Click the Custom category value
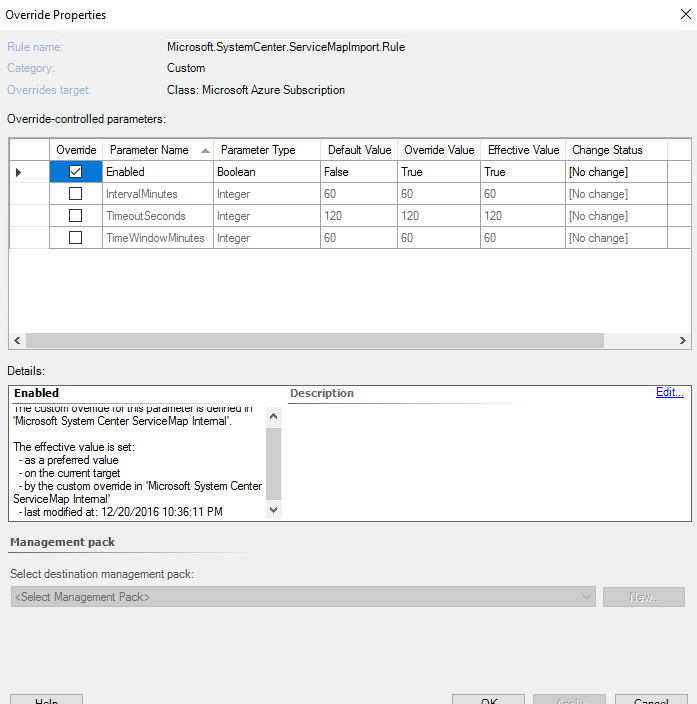This screenshot has width=697, height=704. click(x=186, y=68)
